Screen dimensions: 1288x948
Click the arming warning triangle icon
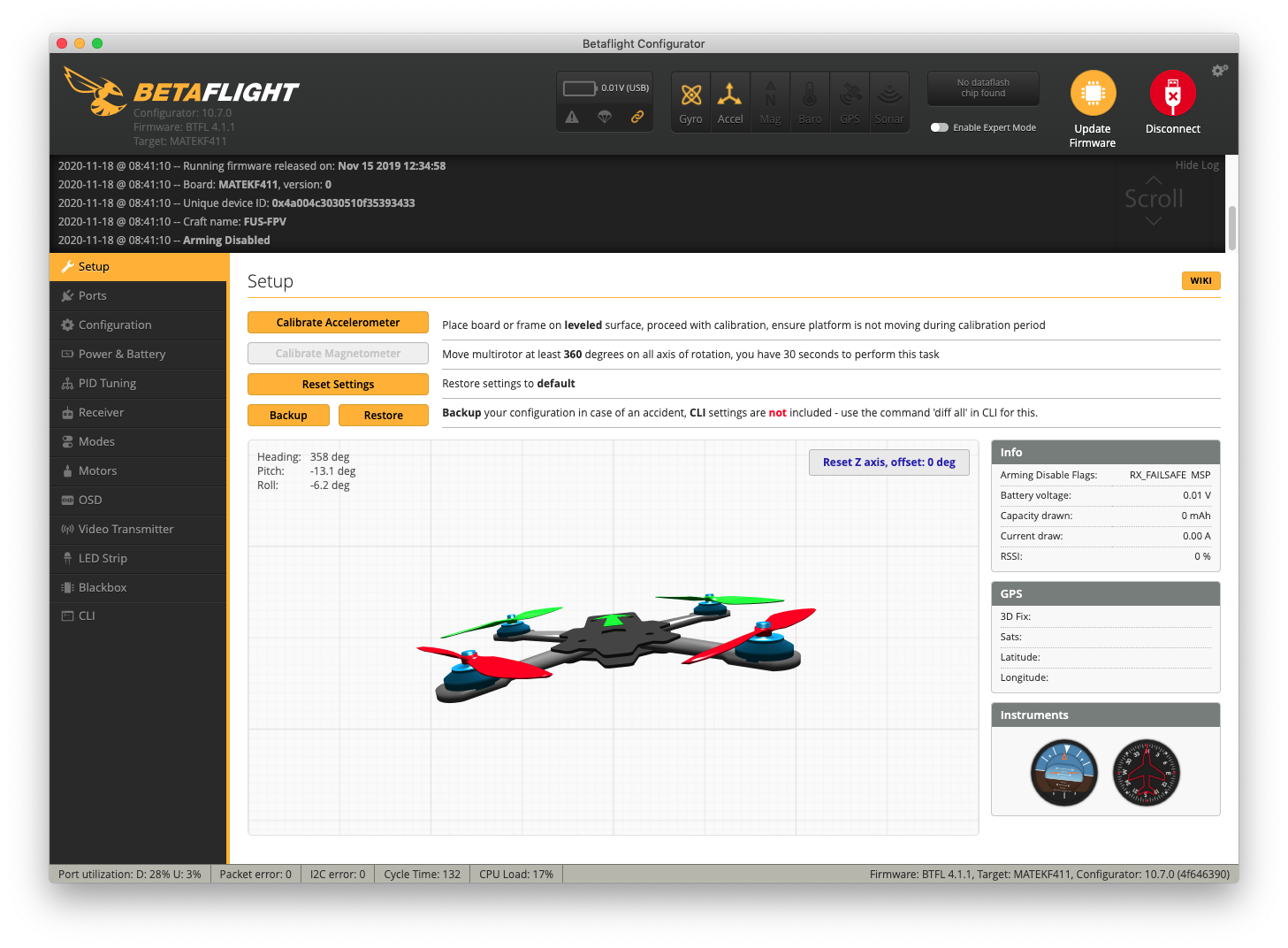(x=572, y=117)
